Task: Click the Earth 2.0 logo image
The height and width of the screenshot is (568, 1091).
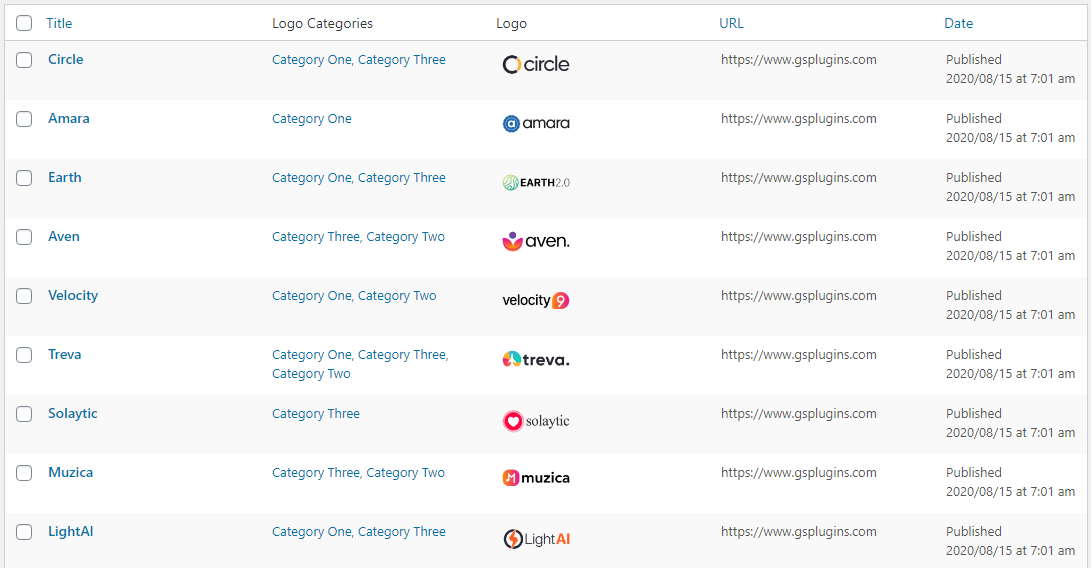Action: (536, 183)
